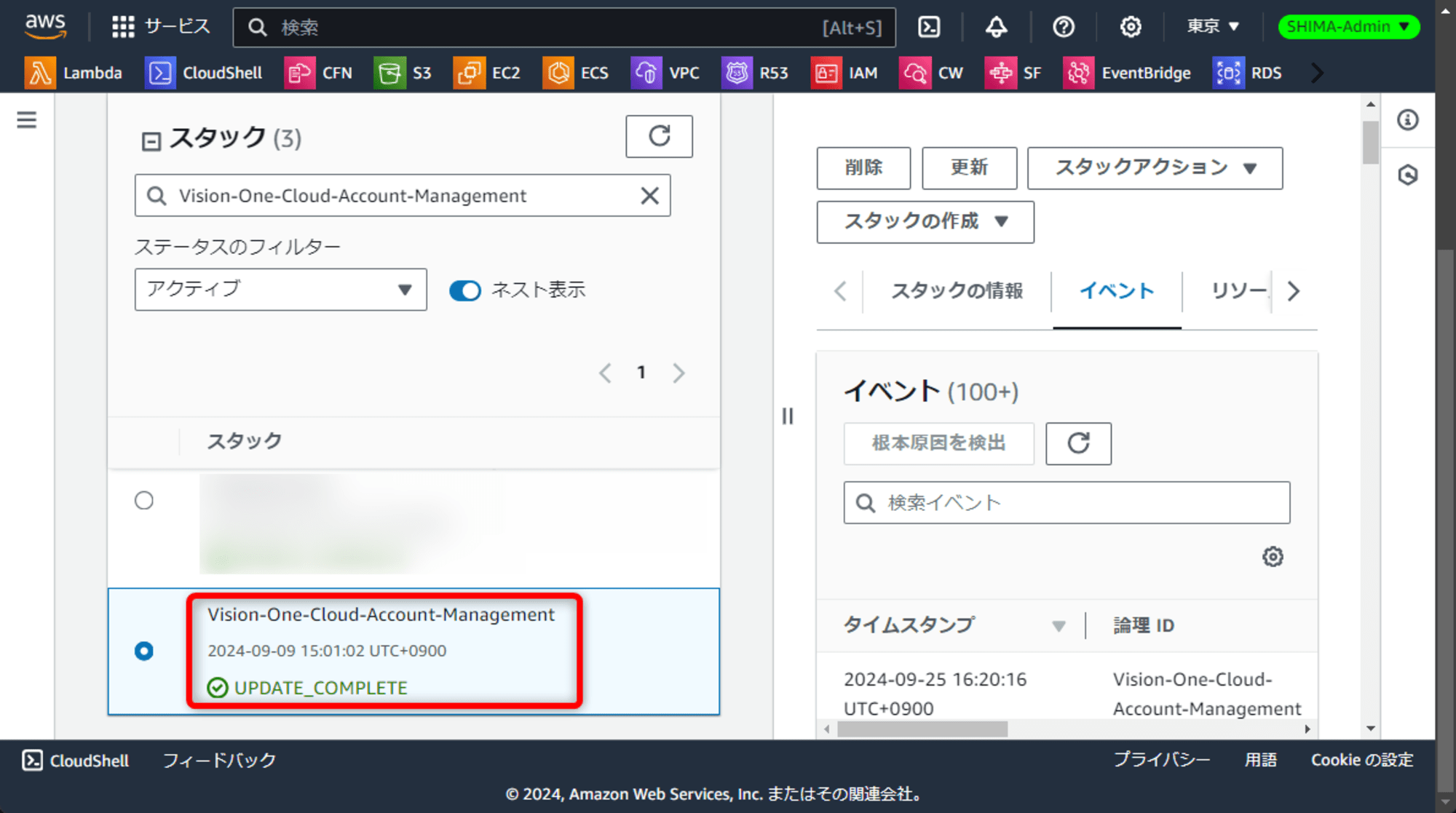The height and width of the screenshot is (813, 1456).
Task: Click the 論理 ID column header
Action: tap(1143, 625)
